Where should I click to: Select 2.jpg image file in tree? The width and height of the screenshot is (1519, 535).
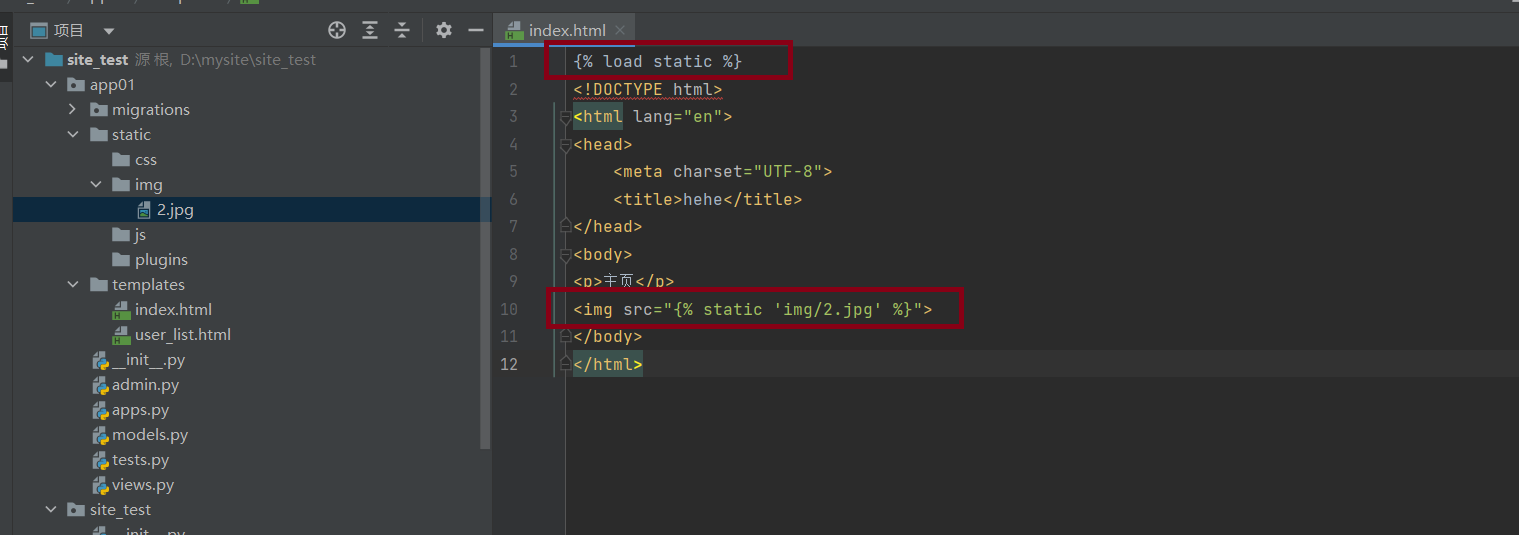tap(174, 210)
